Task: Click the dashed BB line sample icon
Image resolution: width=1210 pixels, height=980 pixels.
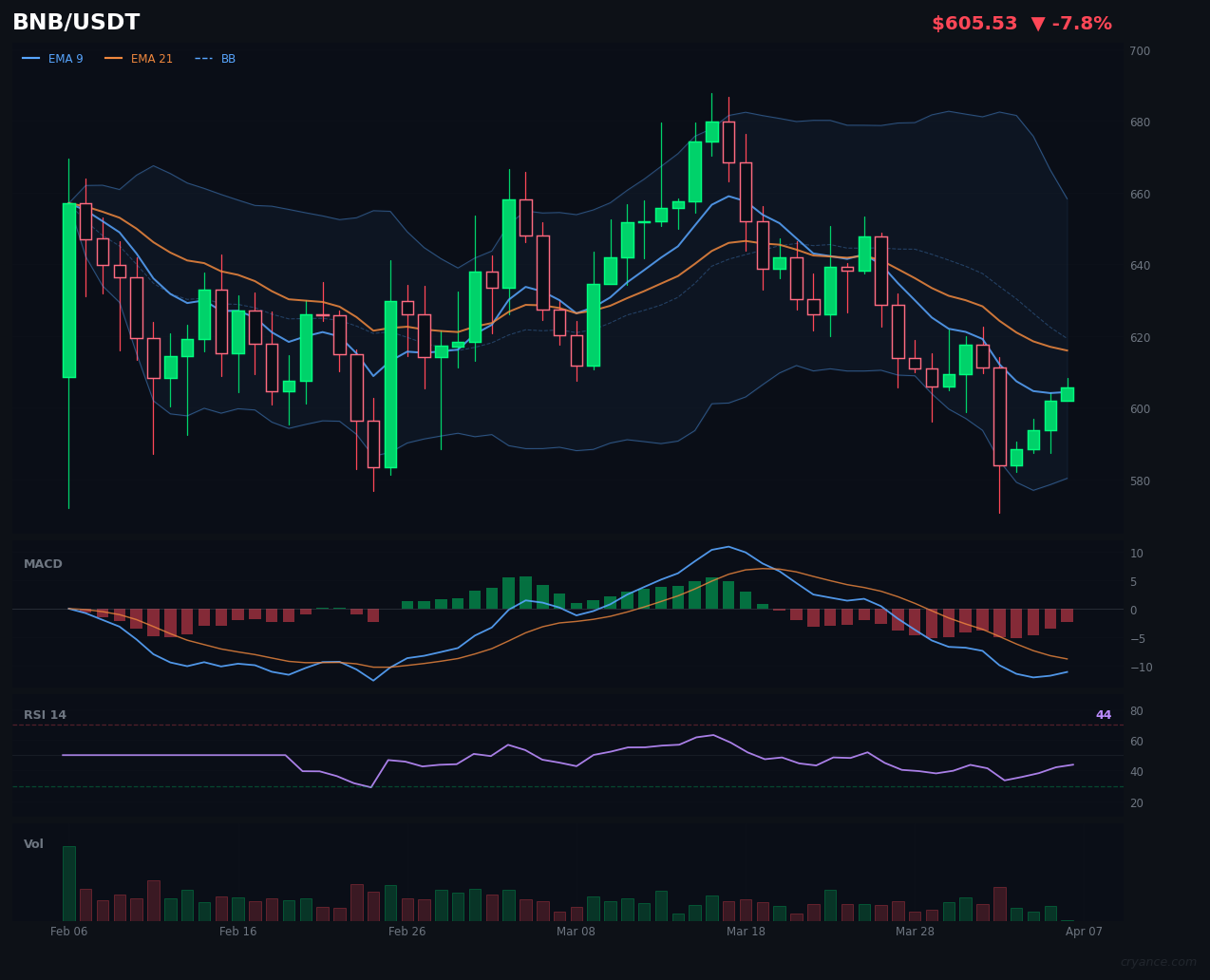Action: [x=201, y=58]
